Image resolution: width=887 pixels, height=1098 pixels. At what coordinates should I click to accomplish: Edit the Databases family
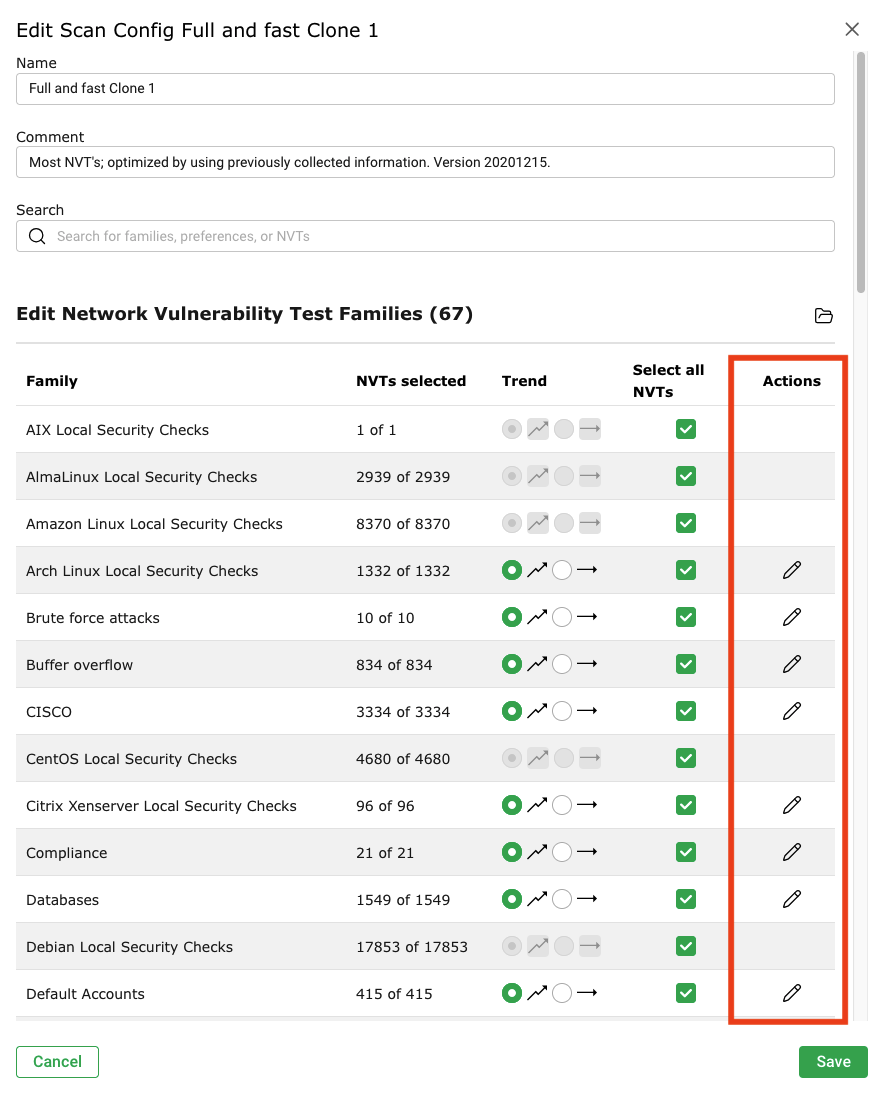[791, 899]
